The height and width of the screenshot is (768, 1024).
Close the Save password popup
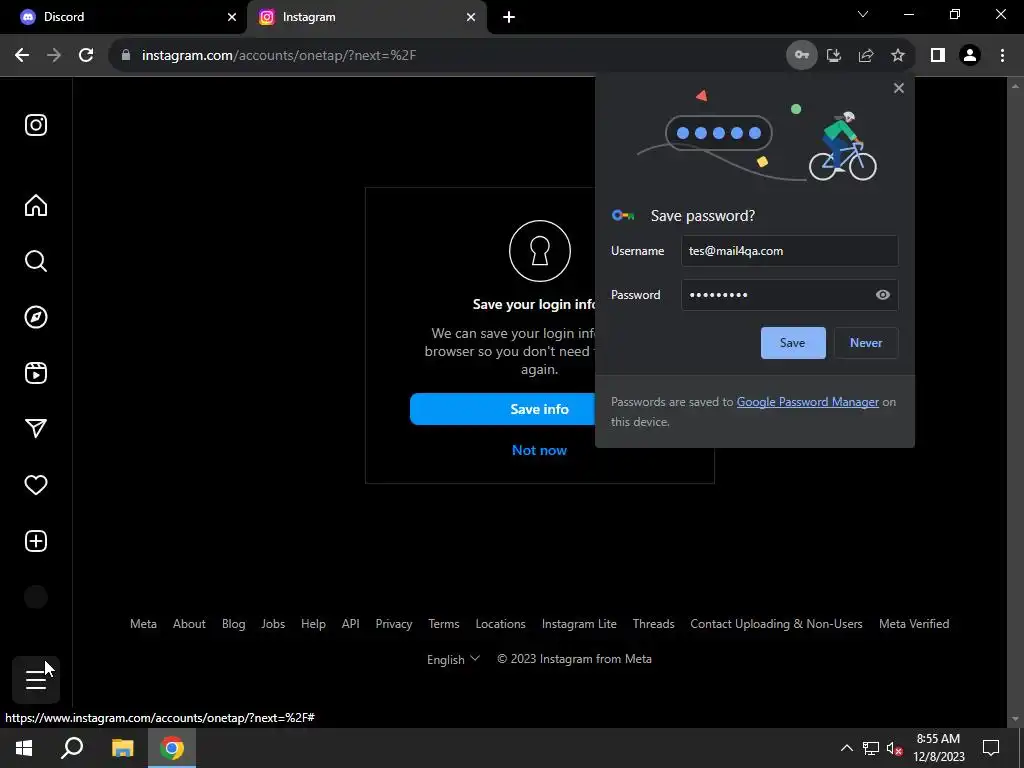pyautogui.click(x=899, y=88)
